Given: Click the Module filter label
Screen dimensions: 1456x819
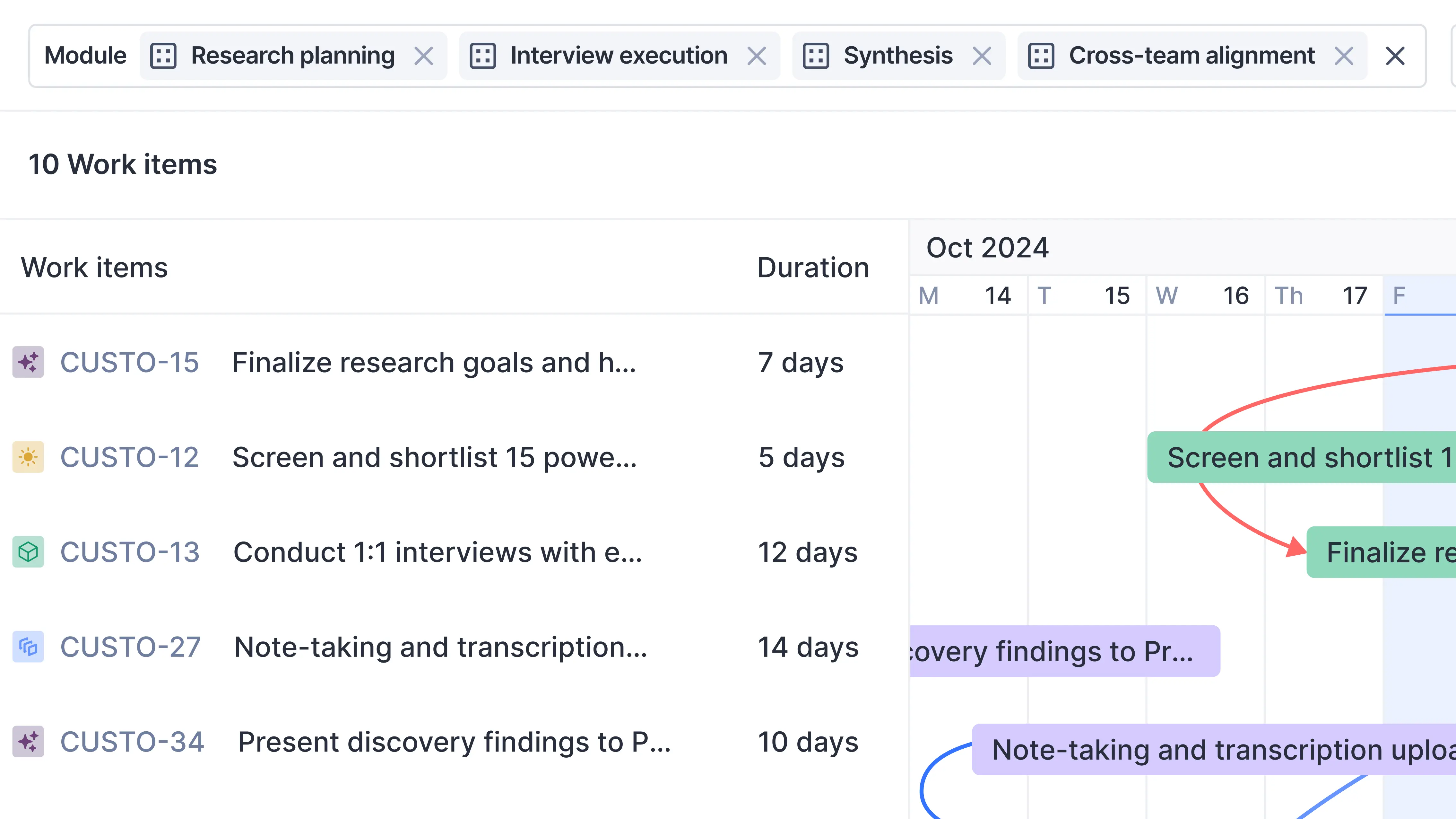Looking at the screenshot, I should pyautogui.click(x=86, y=56).
